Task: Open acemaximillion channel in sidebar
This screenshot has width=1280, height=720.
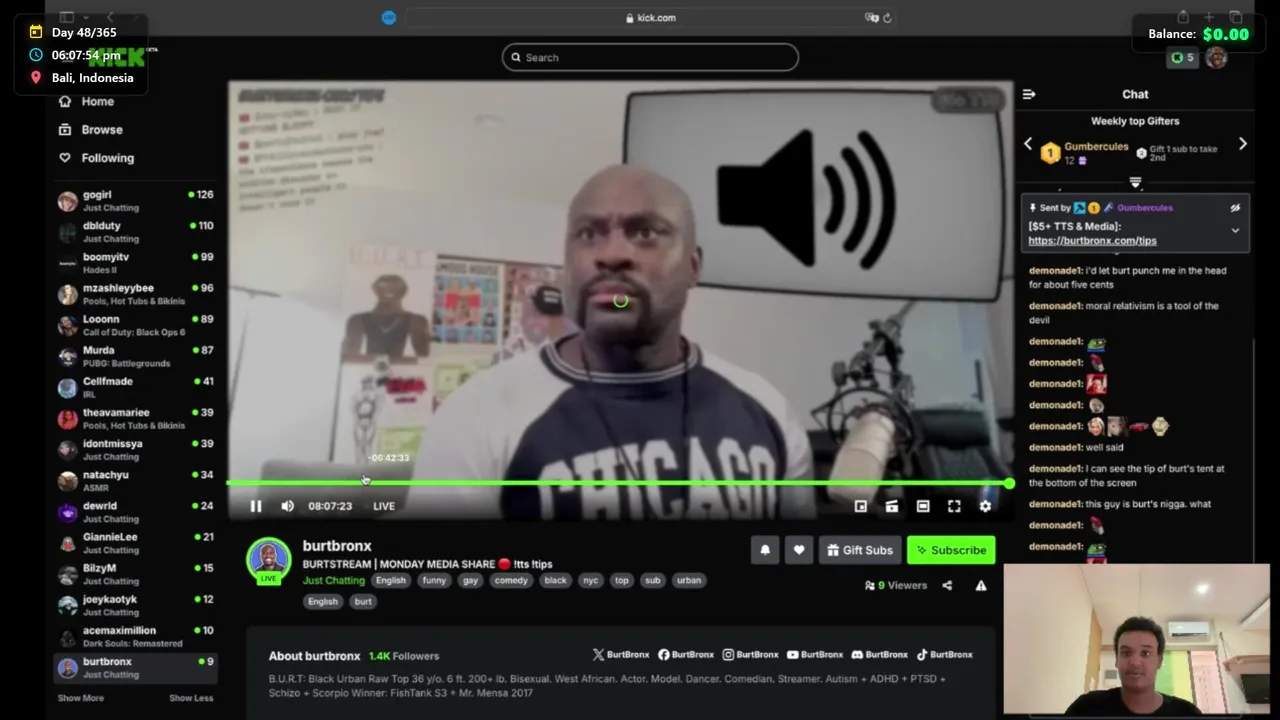Action: coord(135,637)
